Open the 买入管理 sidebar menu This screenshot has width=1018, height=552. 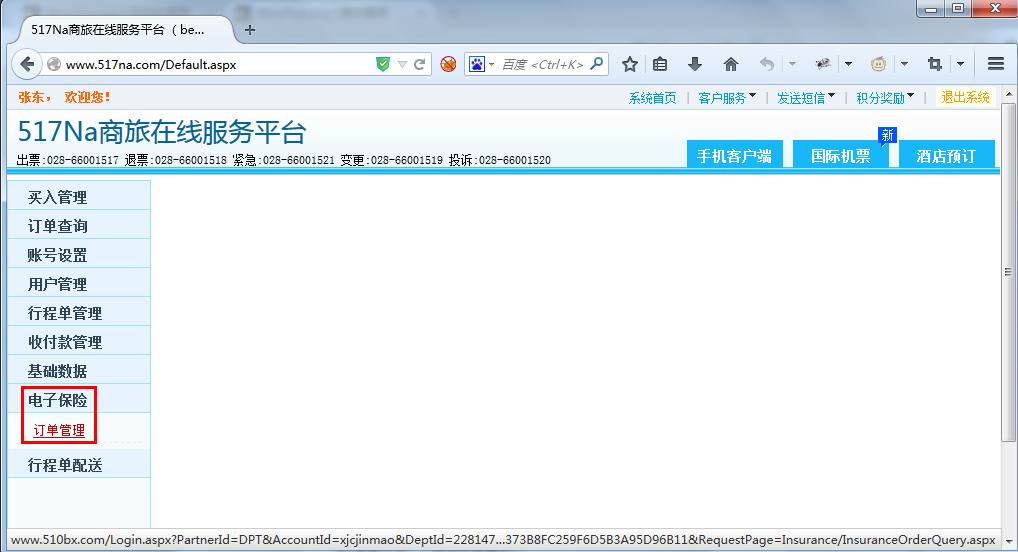pos(79,197)
